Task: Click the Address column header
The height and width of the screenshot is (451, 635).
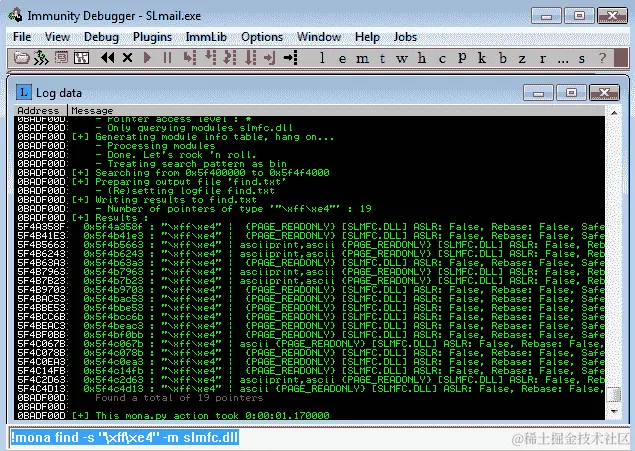Action: [x=40, y=110]
